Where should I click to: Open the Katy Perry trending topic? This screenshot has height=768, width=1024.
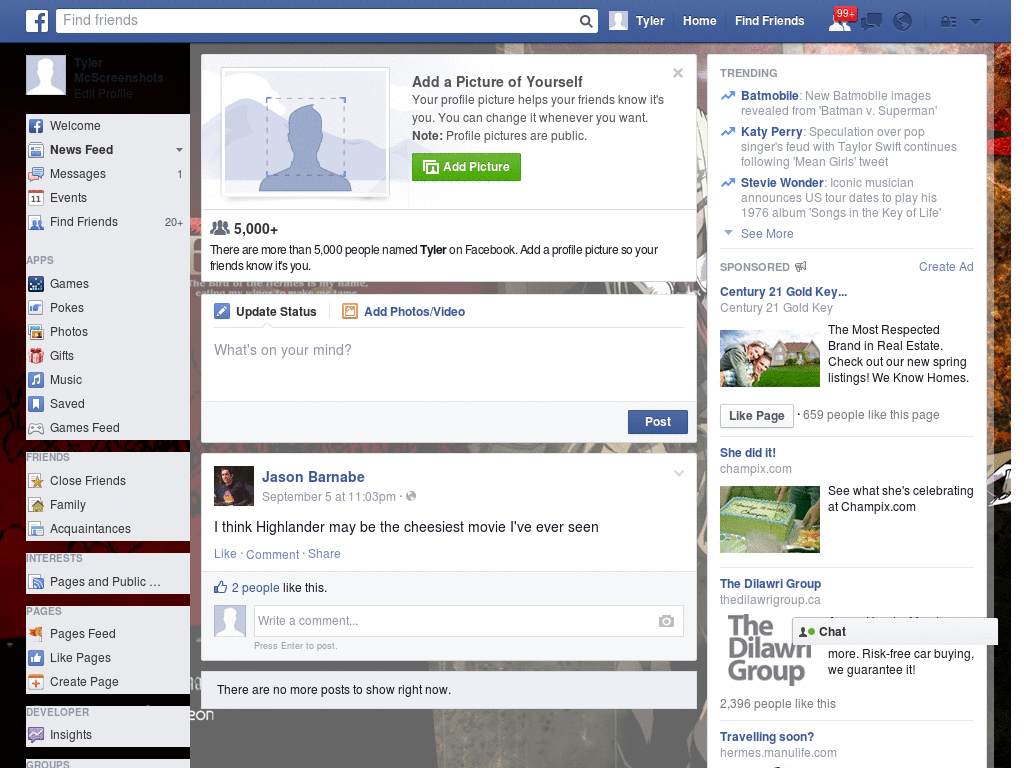tap(771, 132)
